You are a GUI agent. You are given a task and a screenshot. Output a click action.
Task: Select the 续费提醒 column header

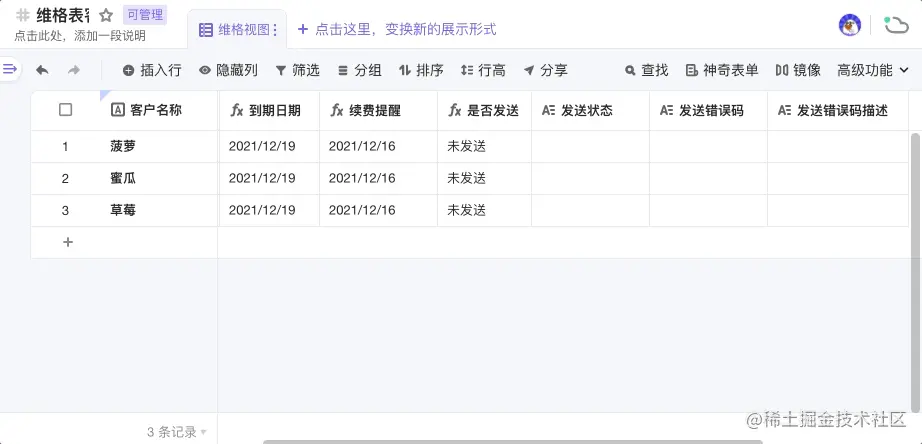[379, 110]
